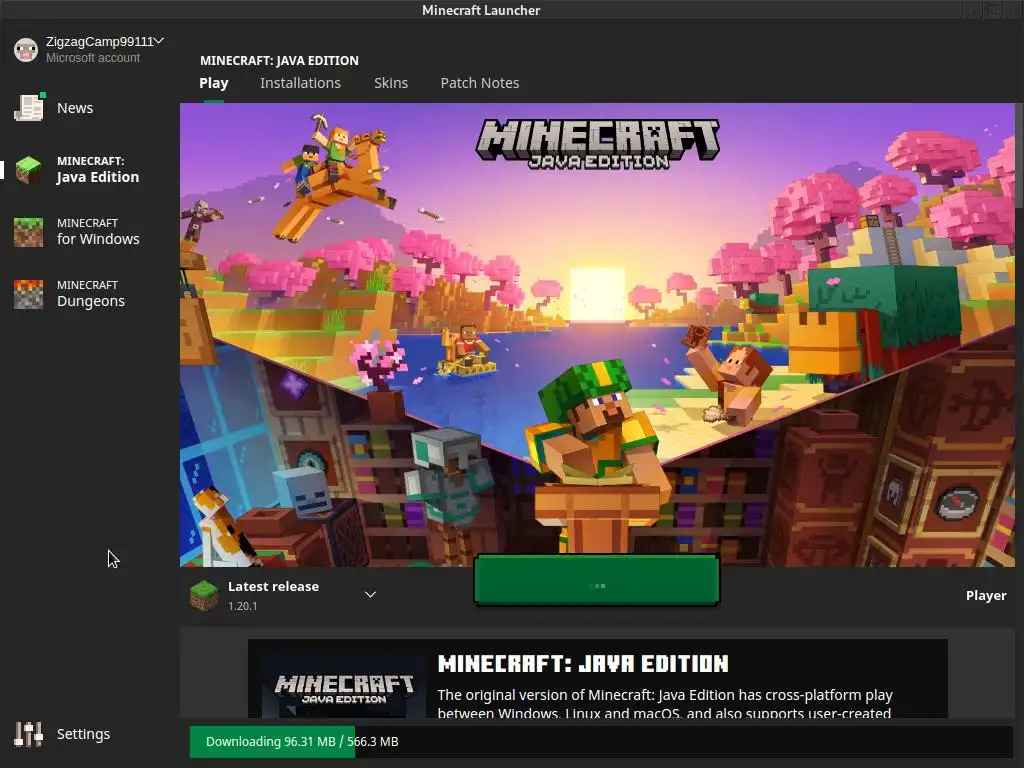Click the ZigzagCamp99111 account avatar
1024x768 pixels.
26,50
